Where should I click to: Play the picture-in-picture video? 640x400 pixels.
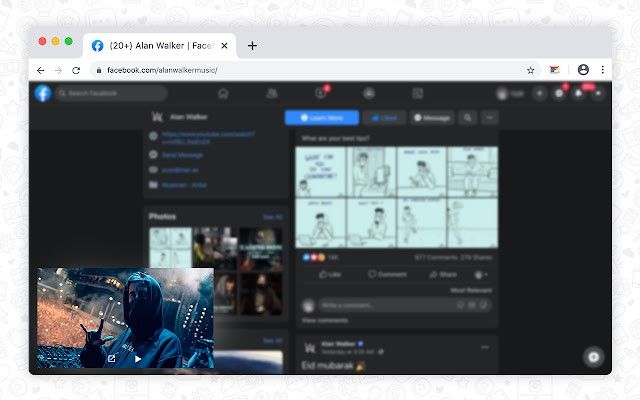(139, 358)
